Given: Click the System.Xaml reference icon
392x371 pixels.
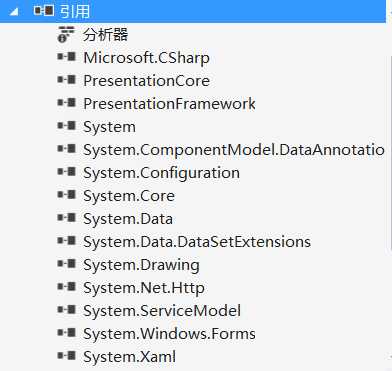Looking at the screenshot, I should click(67, 356).
